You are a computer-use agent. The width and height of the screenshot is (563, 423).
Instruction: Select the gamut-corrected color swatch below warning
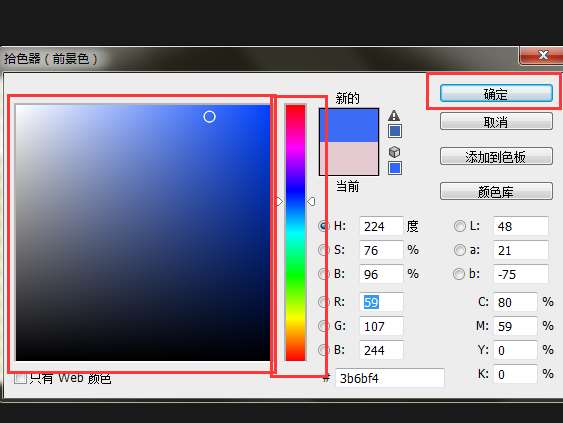click(395, 131)
